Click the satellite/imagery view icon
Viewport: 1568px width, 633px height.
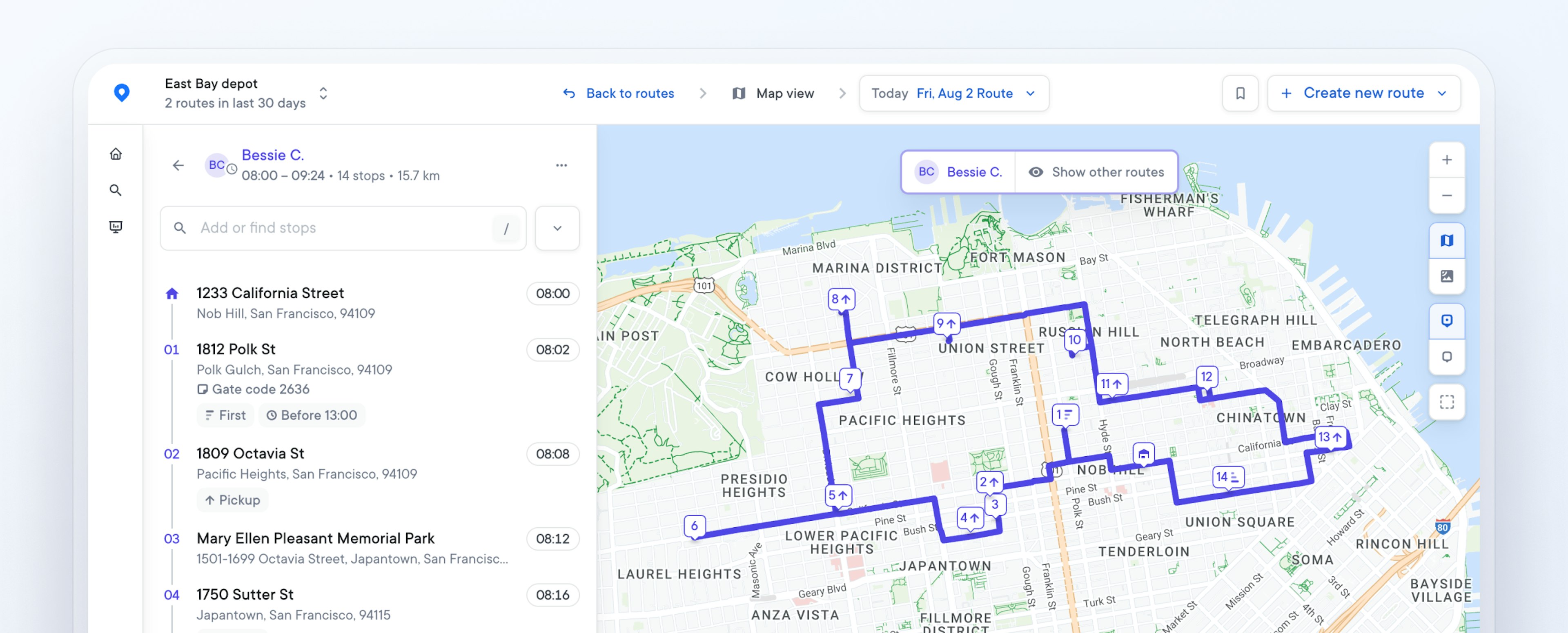coord(1447,275)
